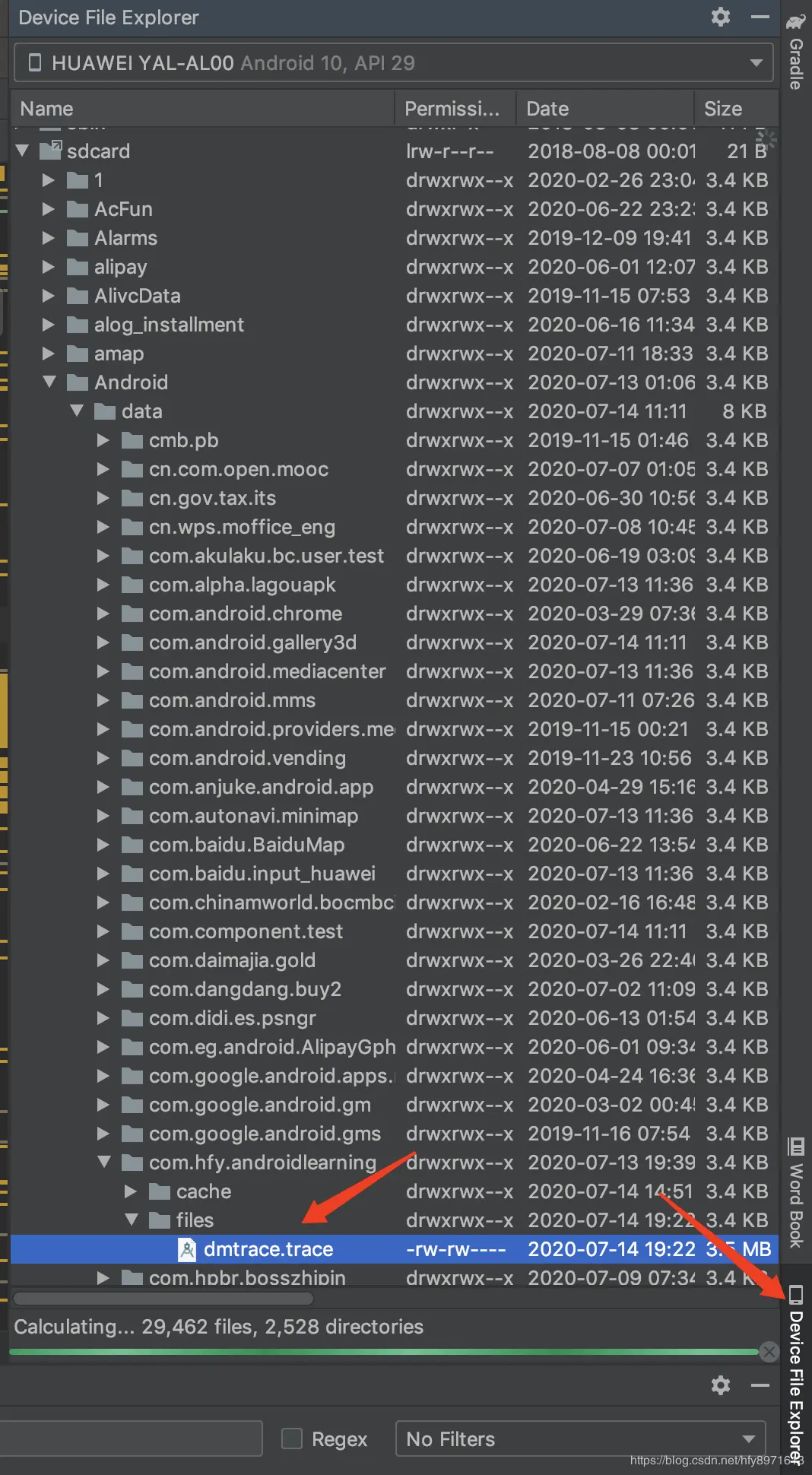Collapse the data folder

click(x=77, y=411)
